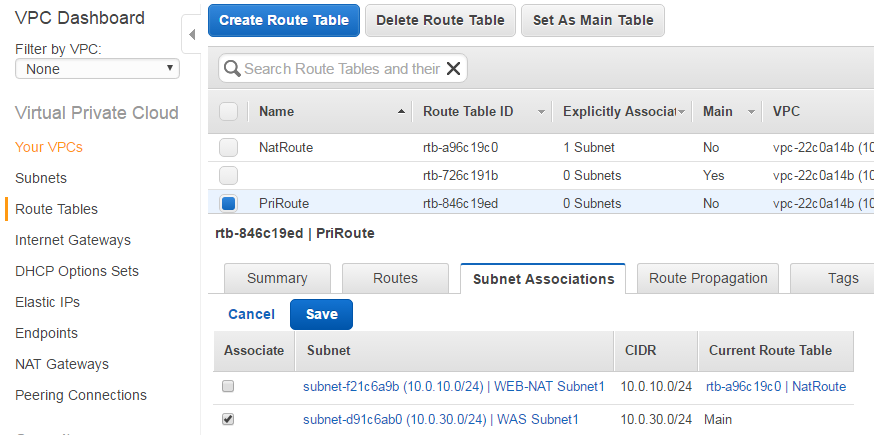Screen dimensions: 874x435
Task: Open Route Table ID column dropdown
Action: coord(541,111)
